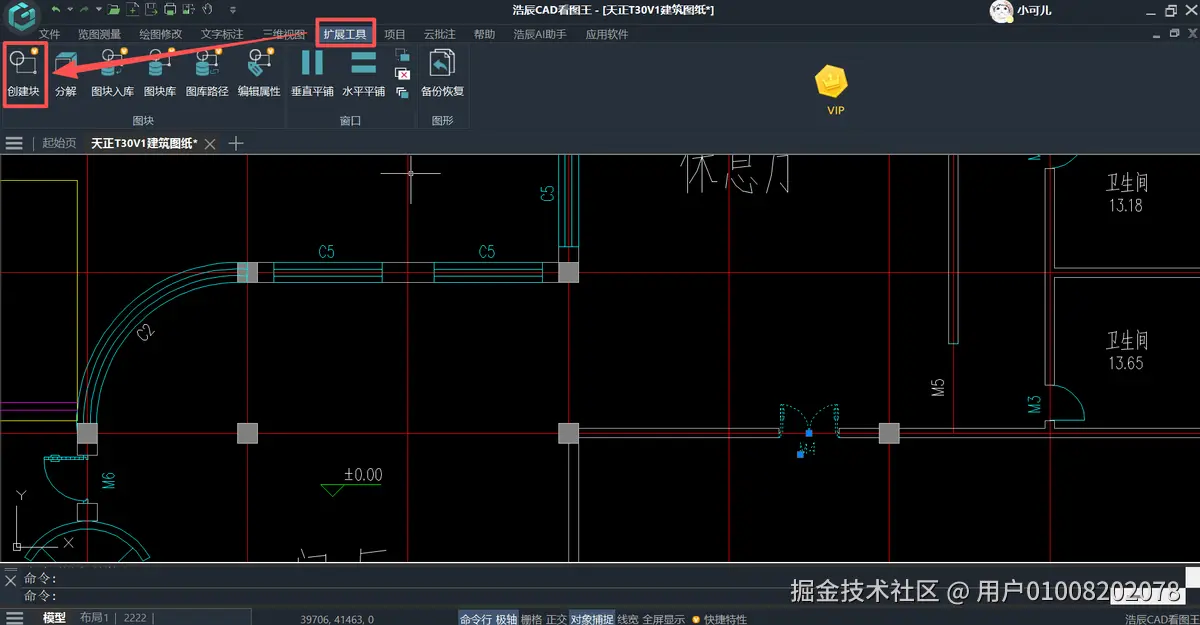Image resolution: width=1200 pixels, height=625 pixels.
Task: Open the 项目 ribbon tab
Action: [395, 34]
